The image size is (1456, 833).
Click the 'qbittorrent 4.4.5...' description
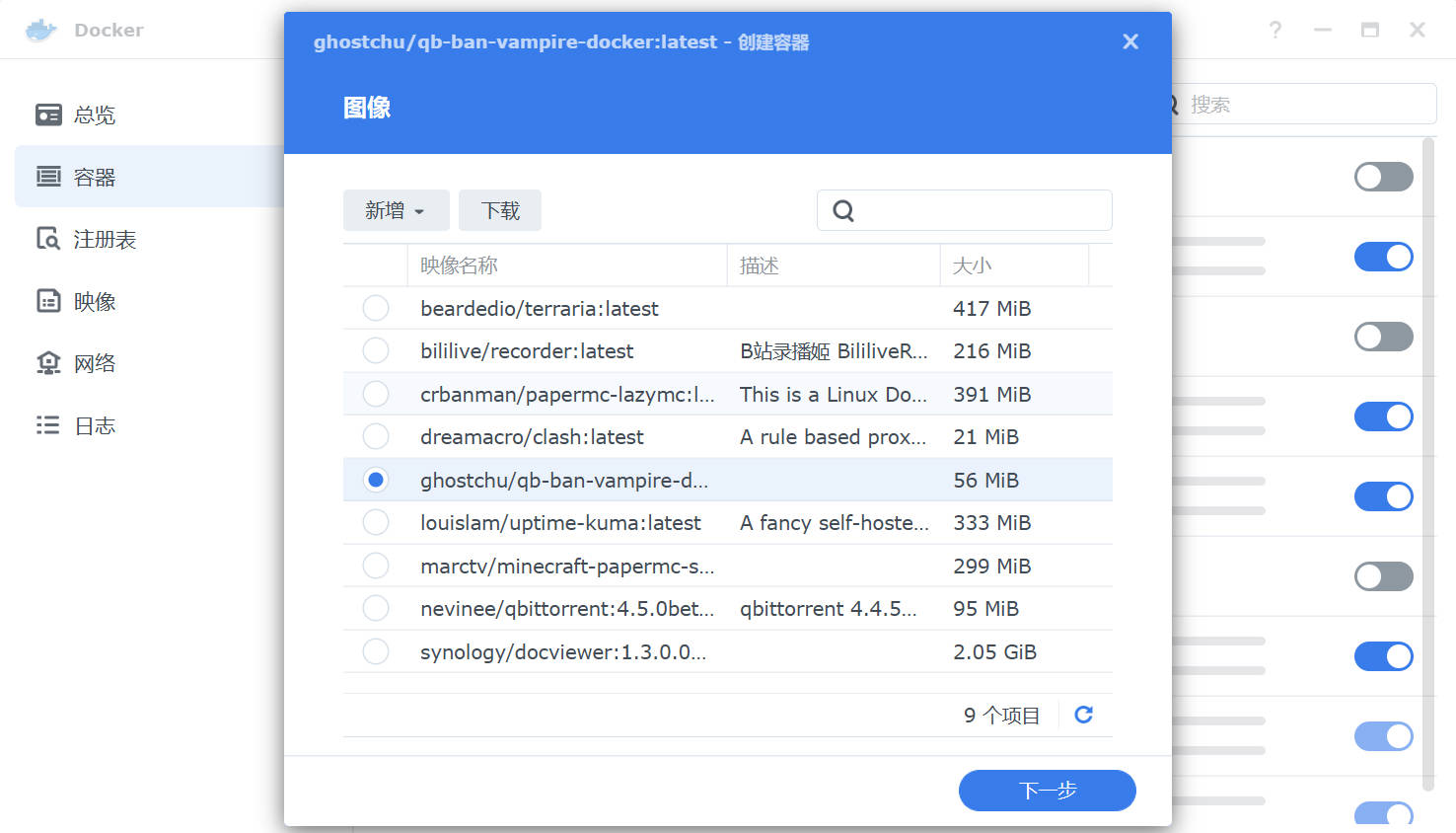[x=829, y=608]
